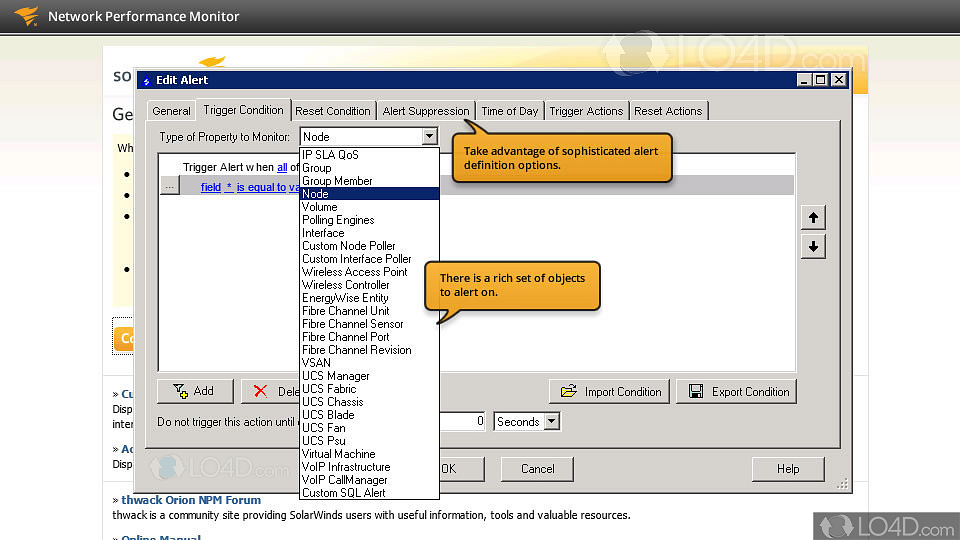This screenshot has height=540, width=960.
Task: Open the Seconds time unit dropdown
Action: 552,421
